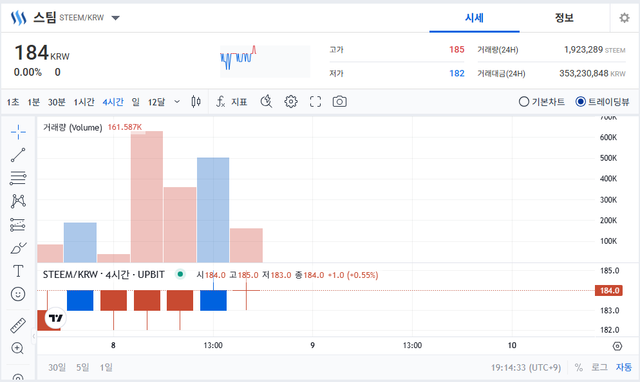
Task: Switch to the 시세 tab
Action: pyautogui.click(x=474, y=18)
